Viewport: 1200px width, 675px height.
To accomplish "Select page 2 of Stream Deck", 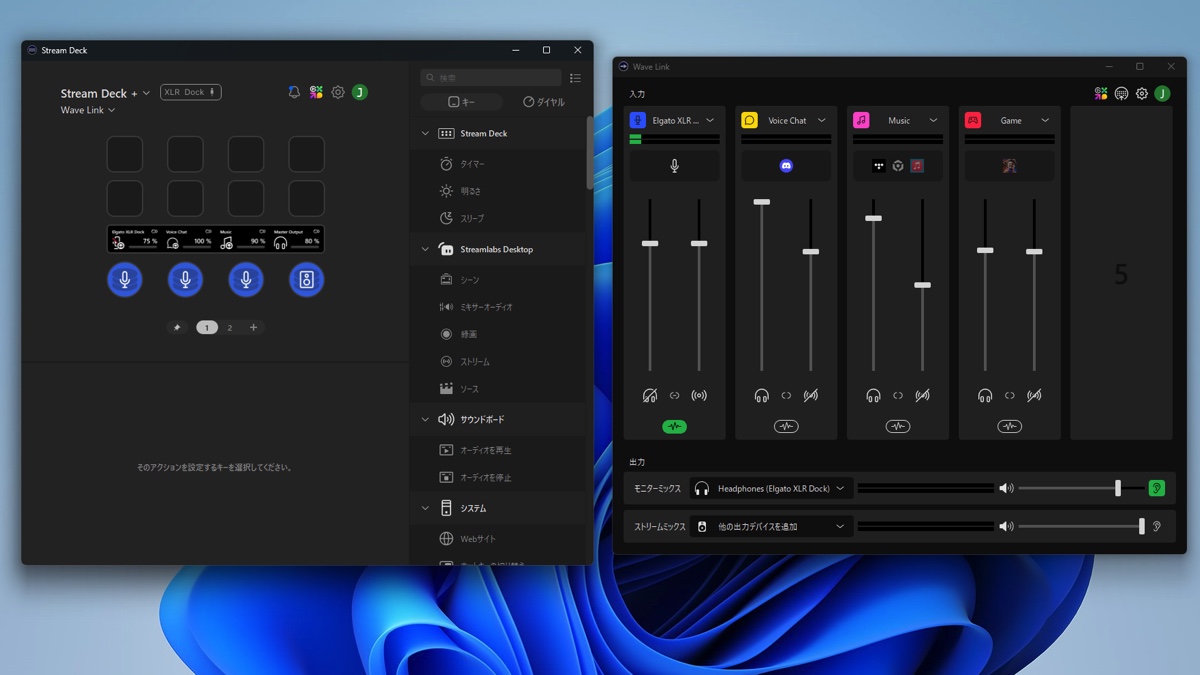I will 230,328.
